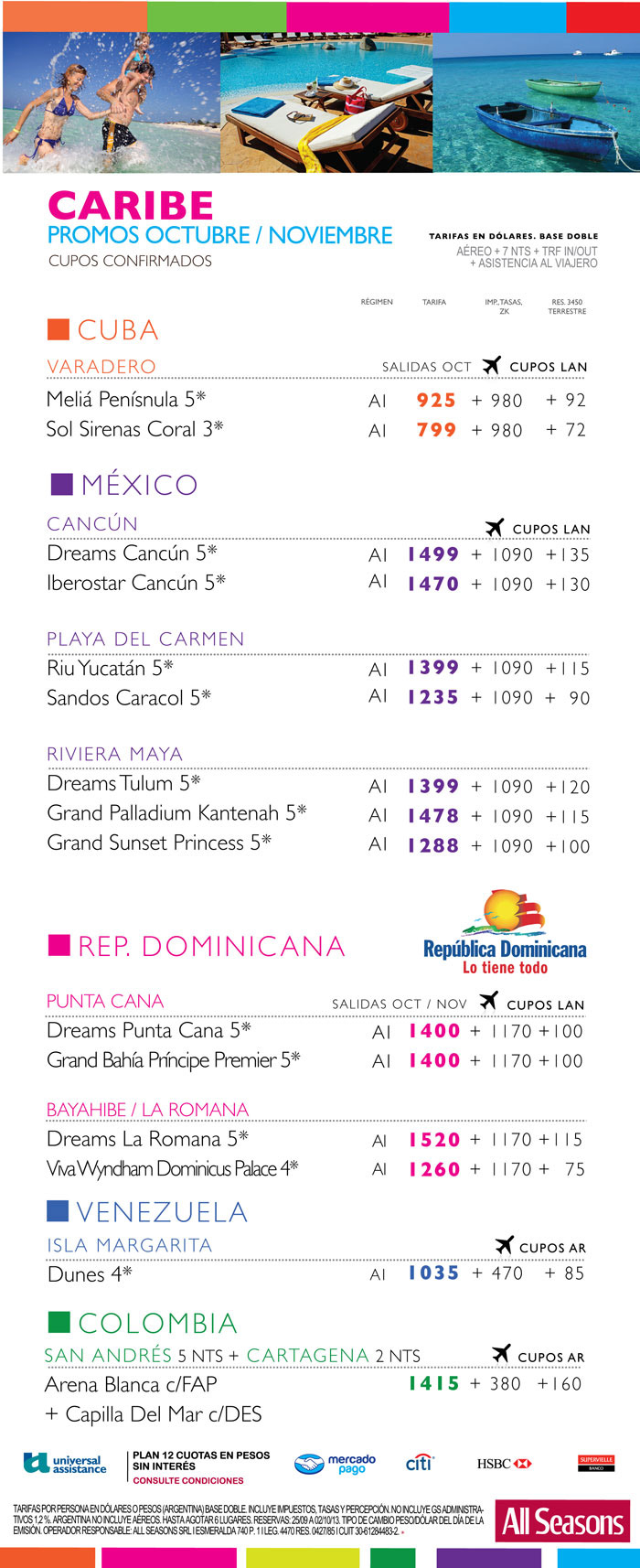
Task: Select the Meliá Península 5* hotel listing
Action: coord(126,399)
